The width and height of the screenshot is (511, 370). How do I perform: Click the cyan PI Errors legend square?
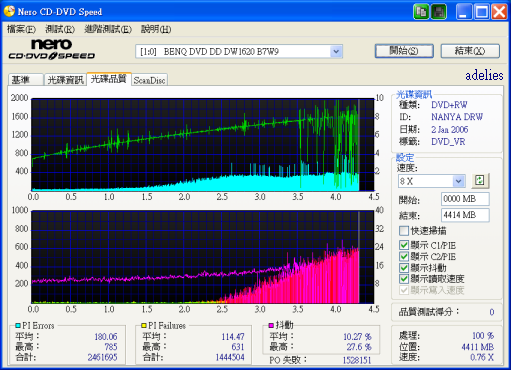[x=18, y=325]
